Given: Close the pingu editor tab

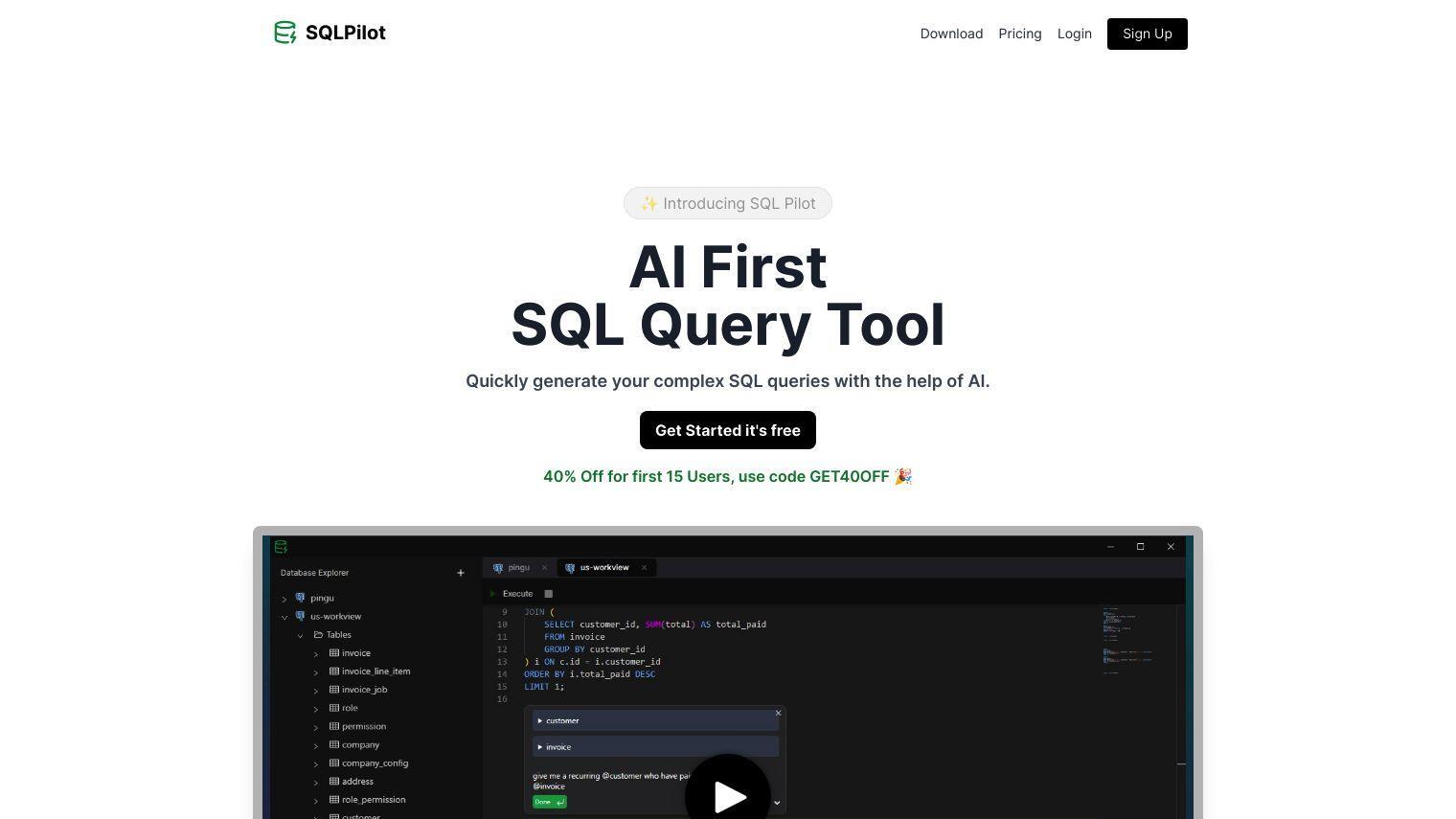Looking at the screenshot, I should 544,568.
